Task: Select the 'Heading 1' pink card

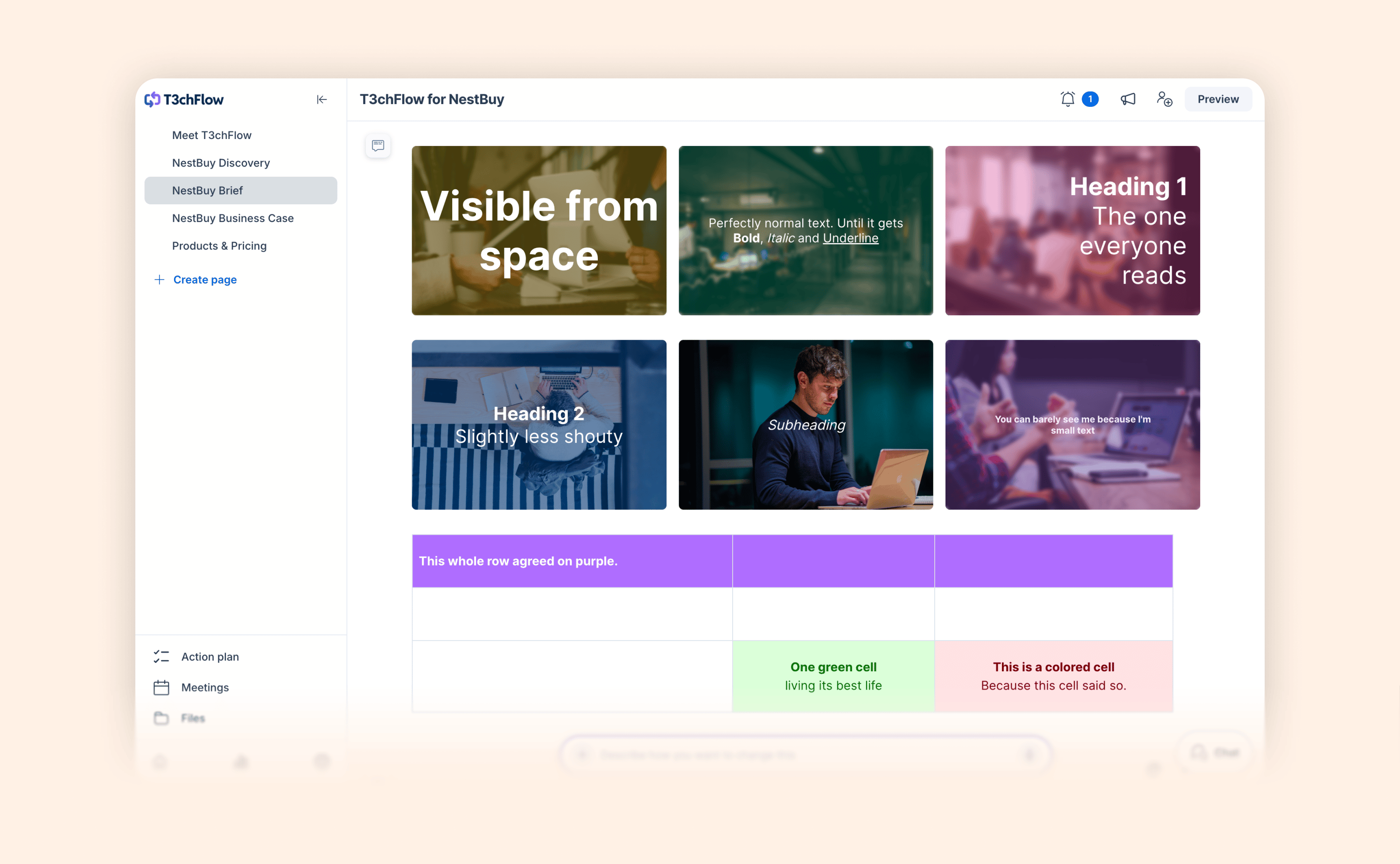Action: click(1072, 230)
